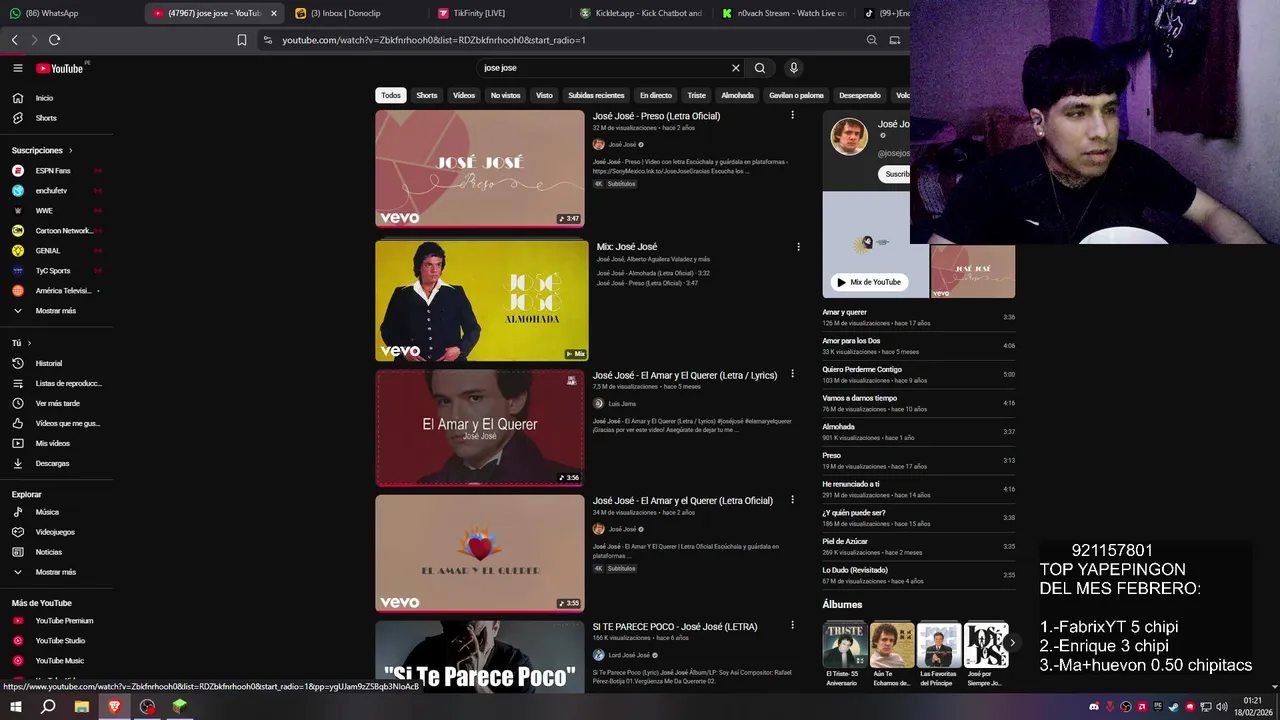
Task: Play Lo Dudo (Revisitado) from the list
Action: coord(918,575)
